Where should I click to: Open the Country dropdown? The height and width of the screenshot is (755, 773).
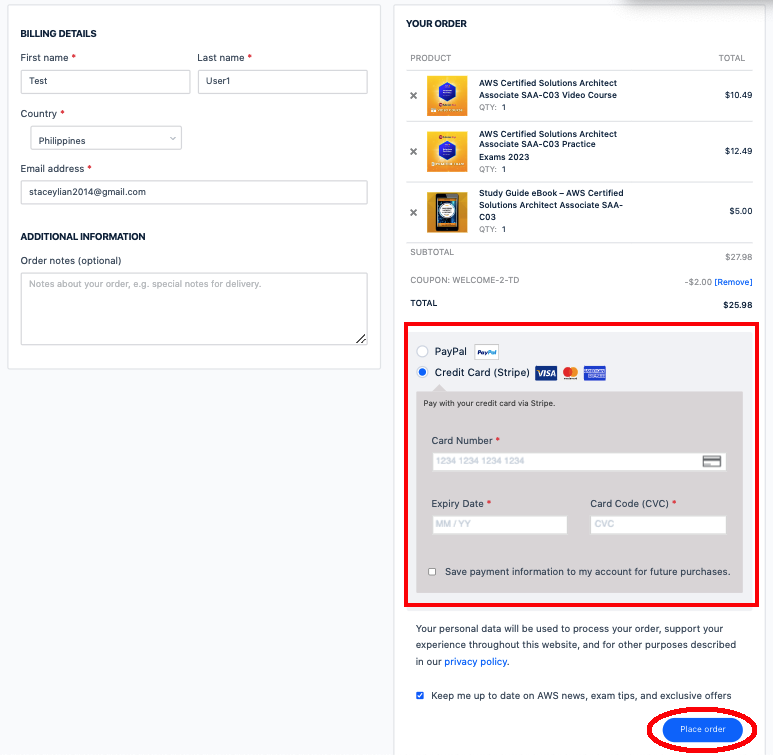tap(106, 139)
